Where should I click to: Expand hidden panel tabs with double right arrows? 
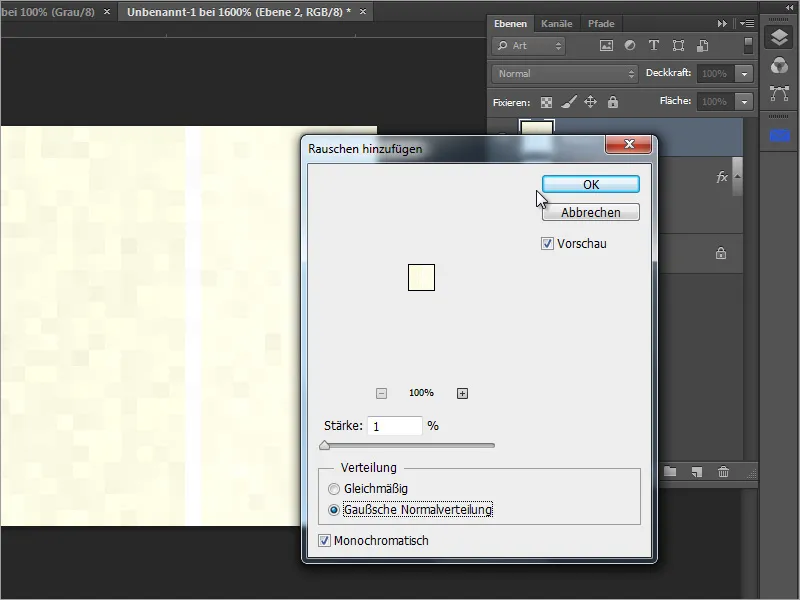click(722, 23)
